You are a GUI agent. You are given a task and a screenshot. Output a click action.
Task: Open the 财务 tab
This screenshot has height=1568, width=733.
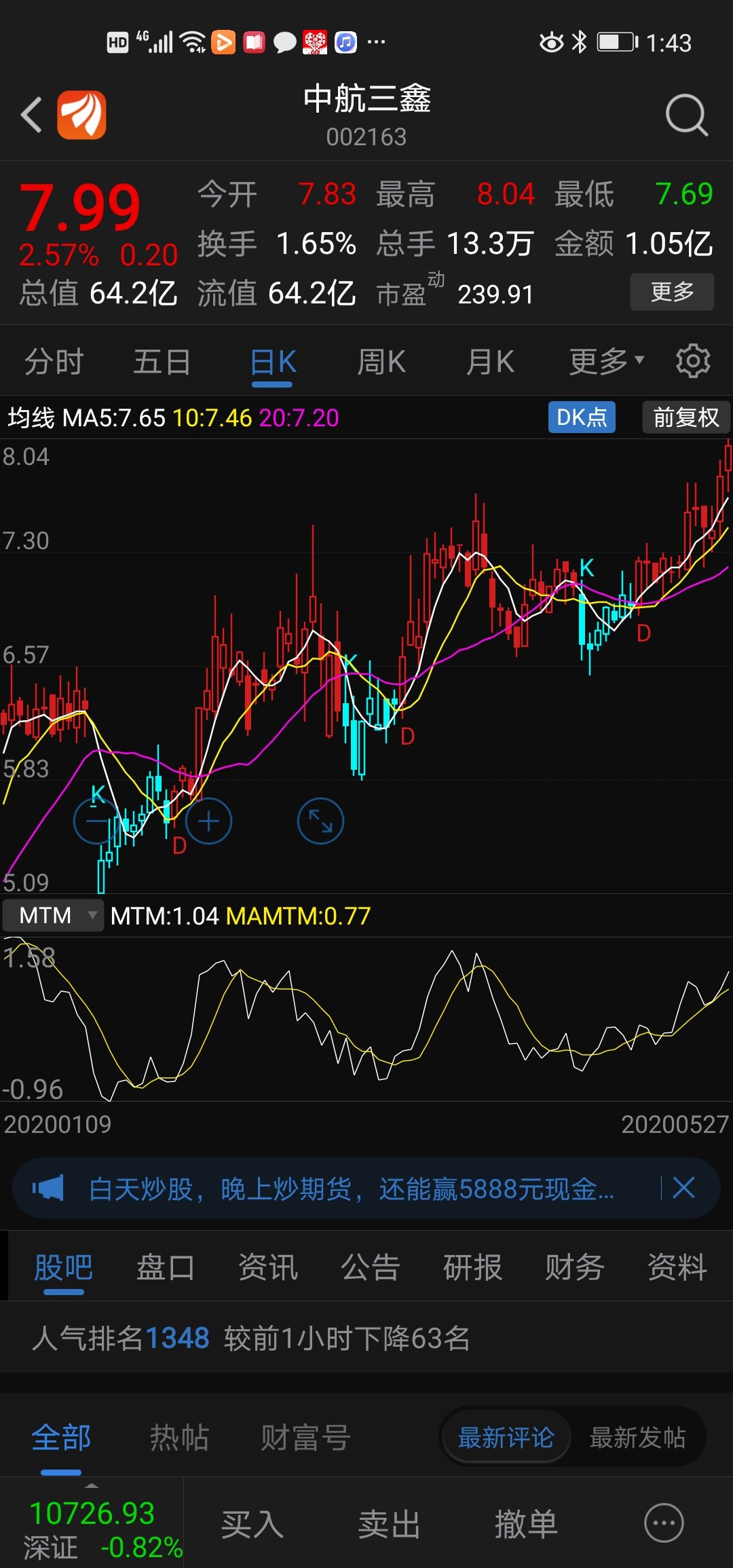click(575, 1267)
